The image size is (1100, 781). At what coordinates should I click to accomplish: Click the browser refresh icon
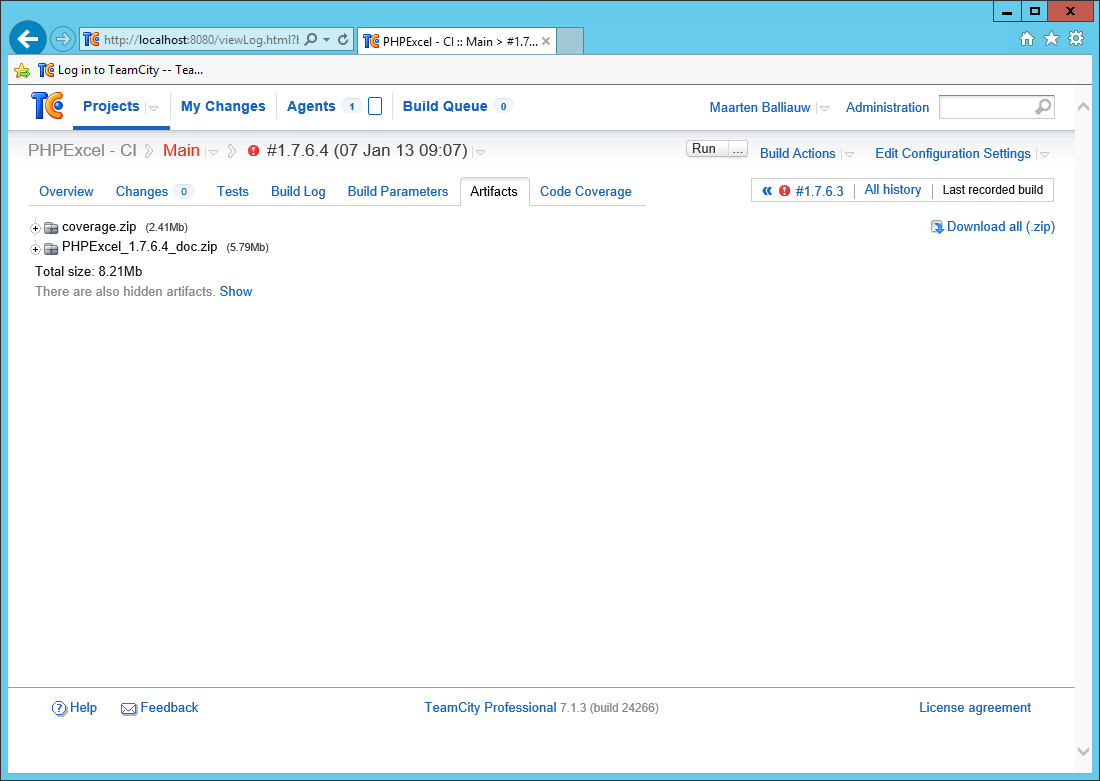(x=343, y=40)
